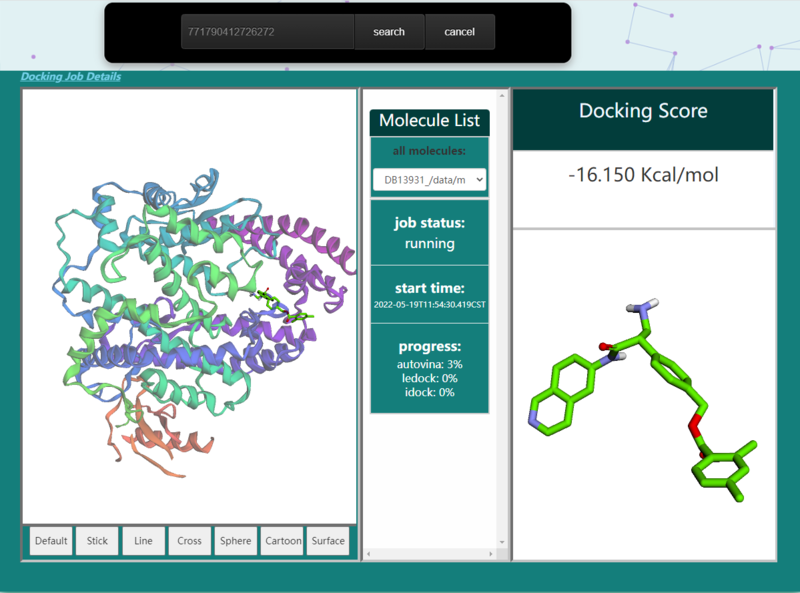800x593 pixels.
Task: Click the molecule list scroll up arrow
Action: [x=502, y=96]
